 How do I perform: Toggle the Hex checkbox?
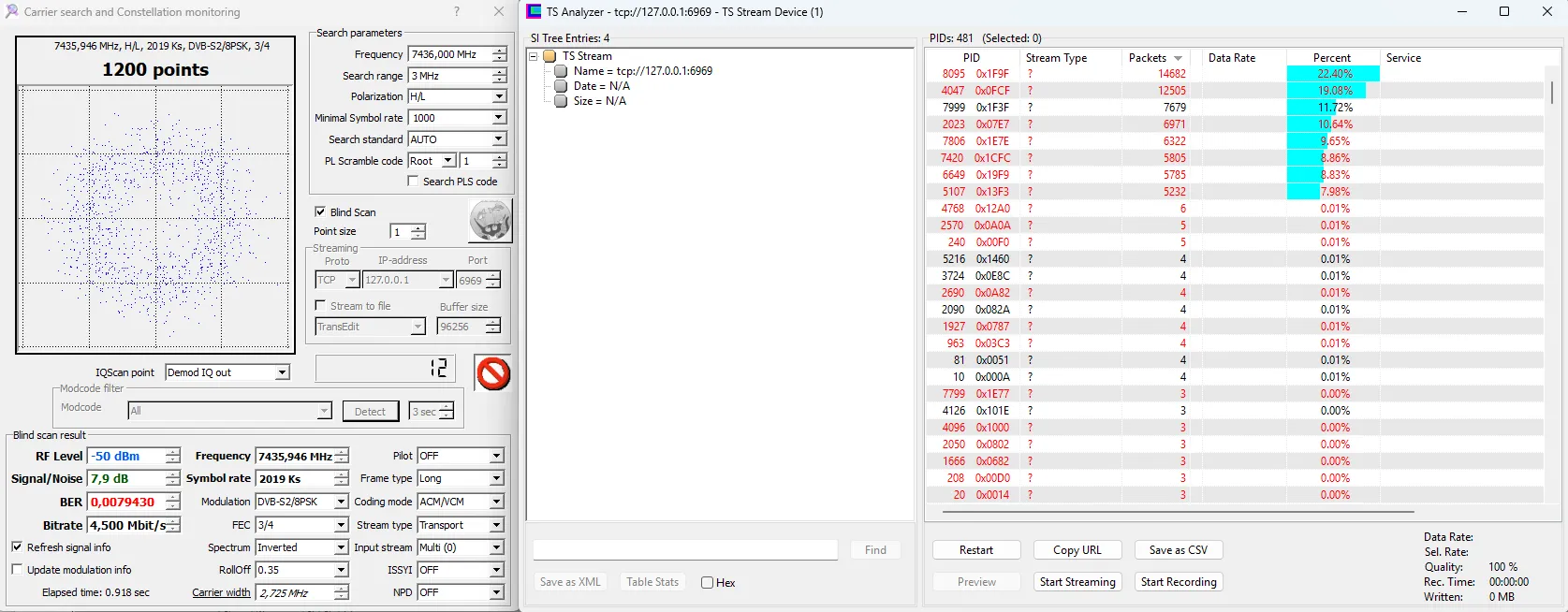[x=708, y=583]
